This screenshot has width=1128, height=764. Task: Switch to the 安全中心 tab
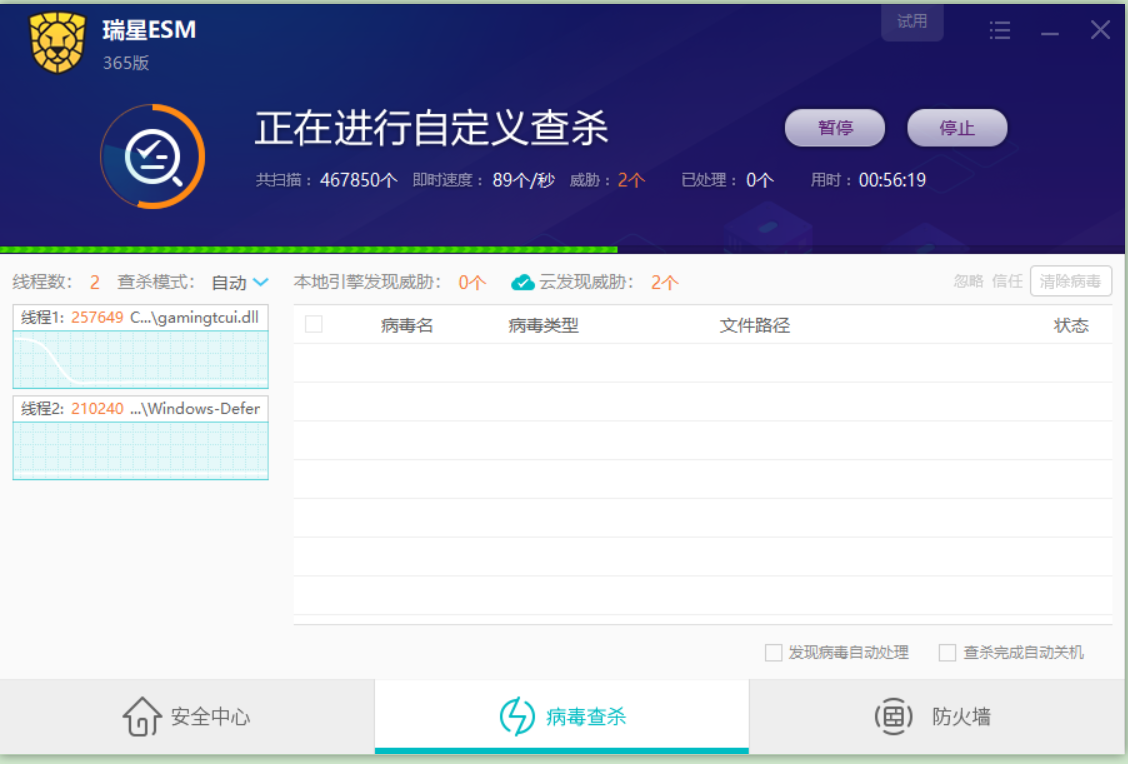click(x=187, y=717)
